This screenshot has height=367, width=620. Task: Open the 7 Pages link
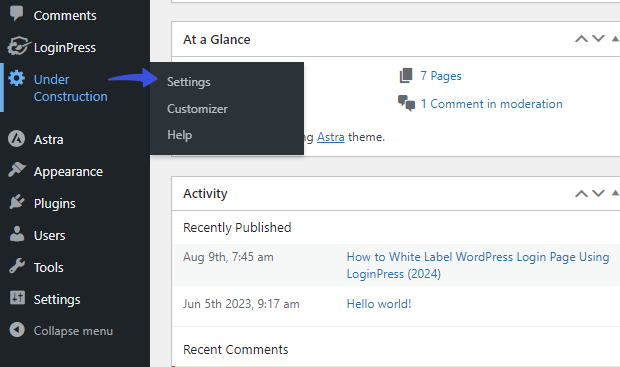(440, 76)
